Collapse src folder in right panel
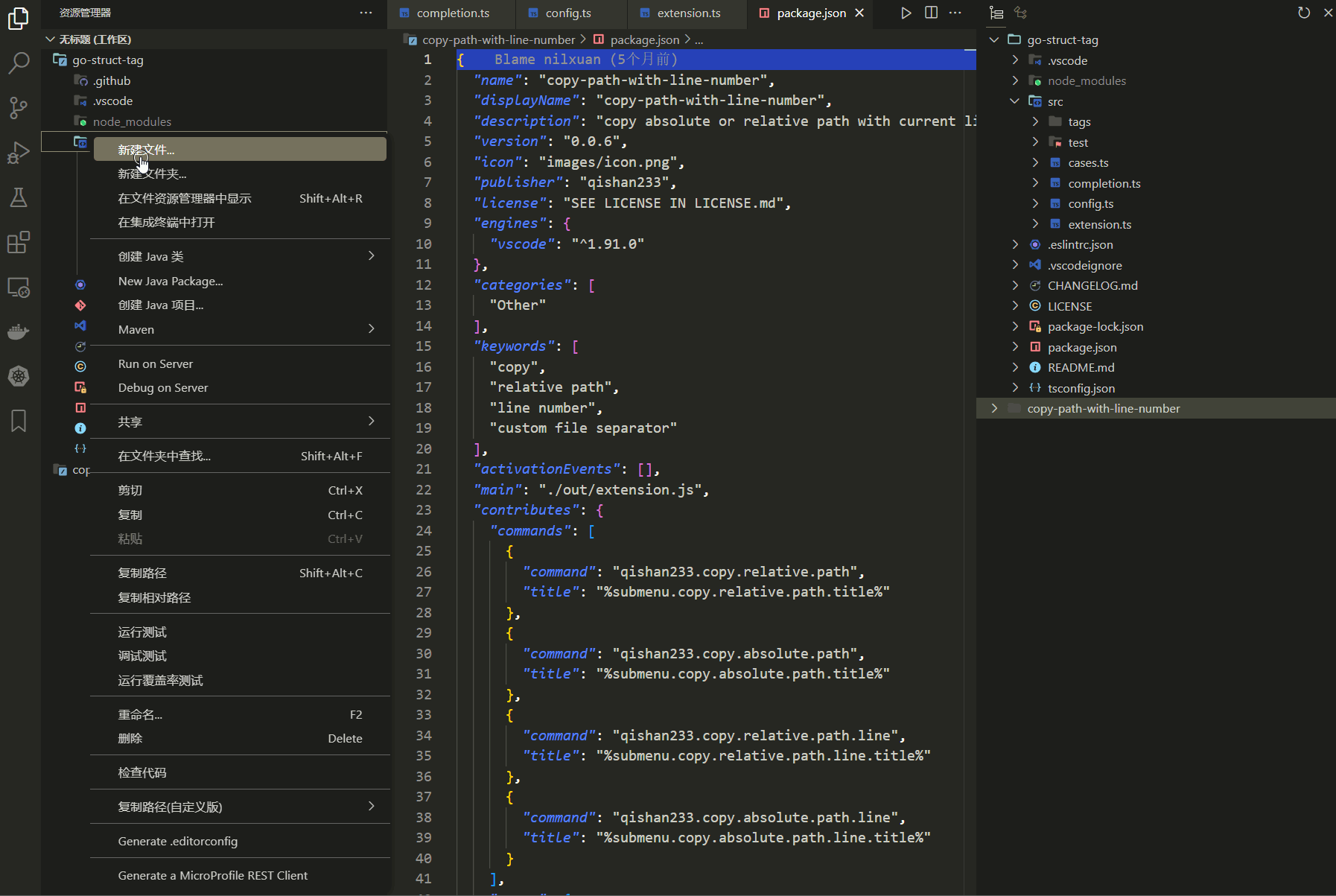The height and width of the screenshot is (896, 1336). (x=1014, y=101)
